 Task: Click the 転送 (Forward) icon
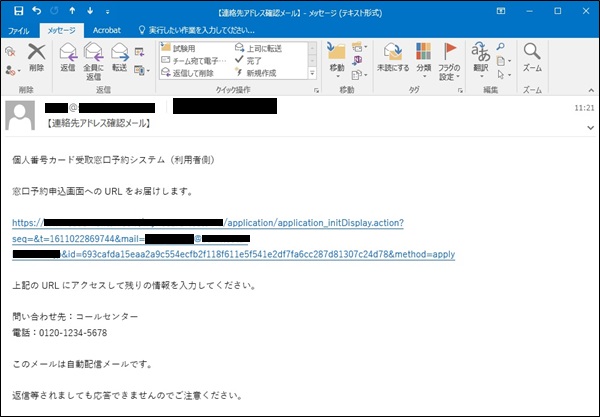click(120, 57)
